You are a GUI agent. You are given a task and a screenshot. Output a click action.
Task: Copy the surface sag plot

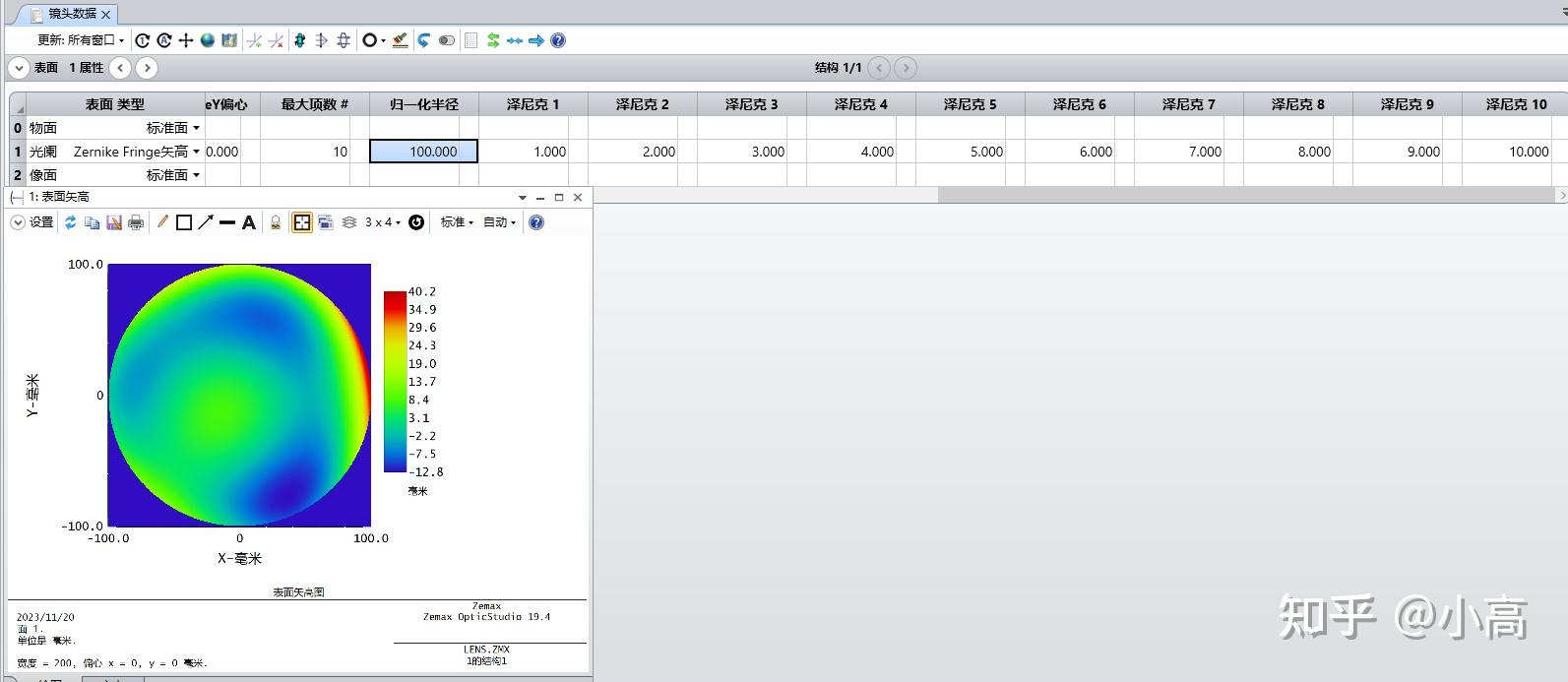(x=93, y=222)
